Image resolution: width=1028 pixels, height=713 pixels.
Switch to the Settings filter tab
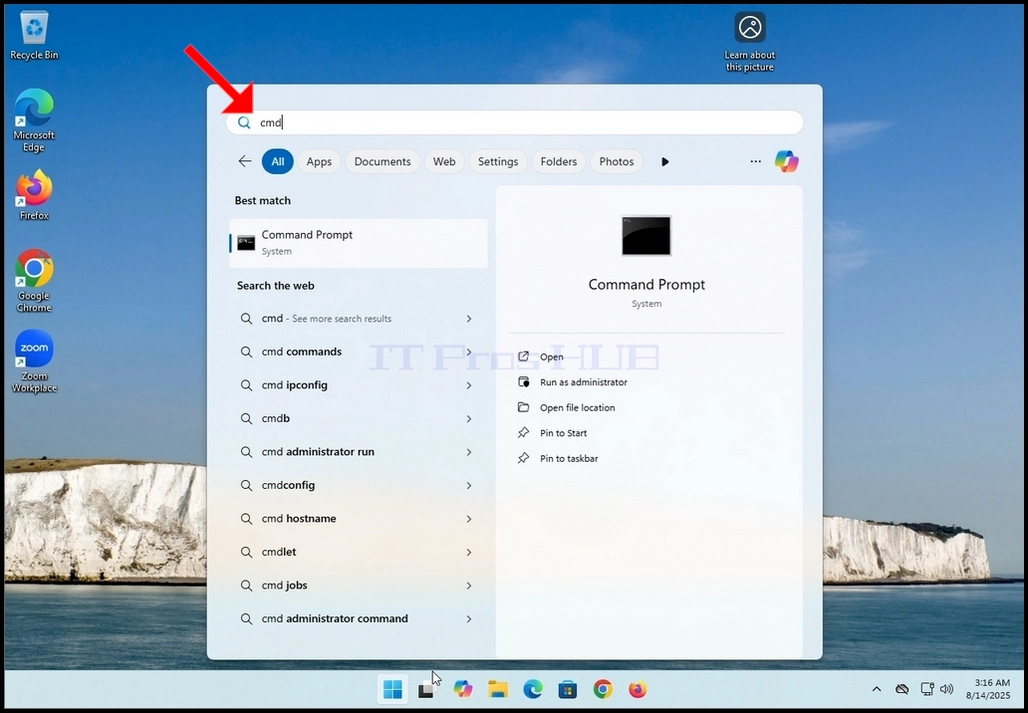(x=498, y=161)
